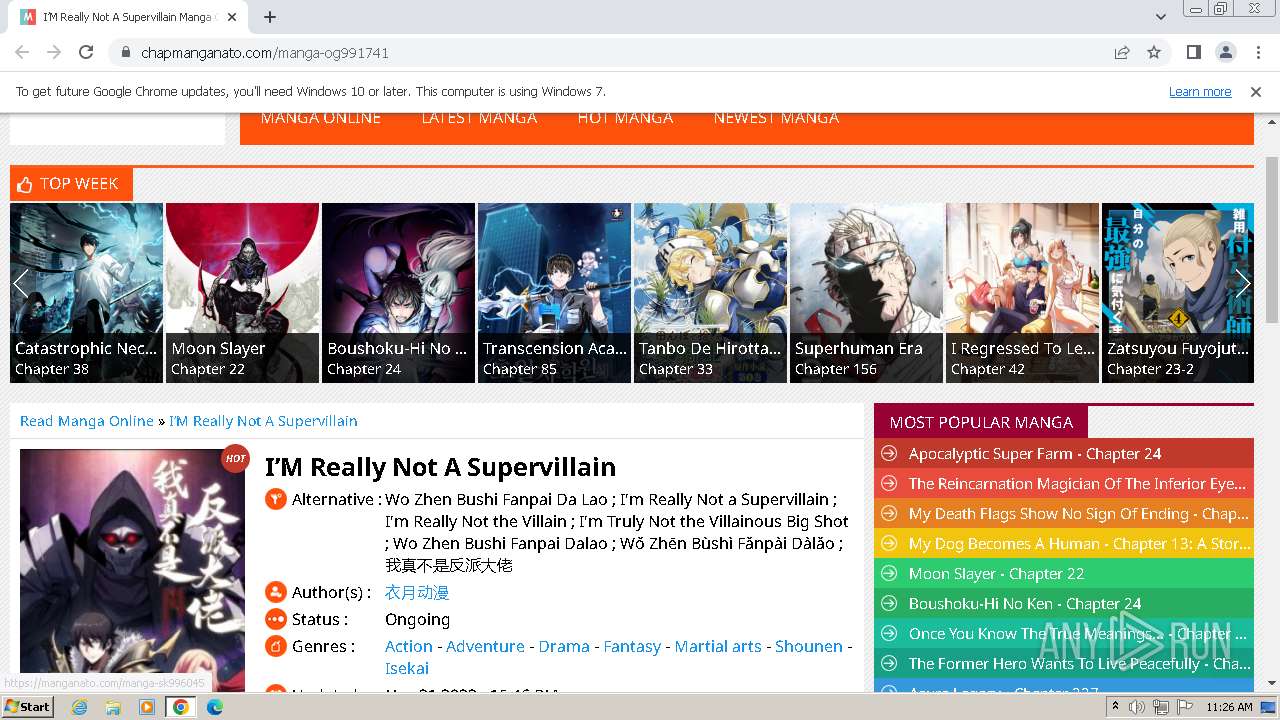Screen dimensions: 1280x720
Task: Open the media player taskbar icon
Action: [147, 707]
